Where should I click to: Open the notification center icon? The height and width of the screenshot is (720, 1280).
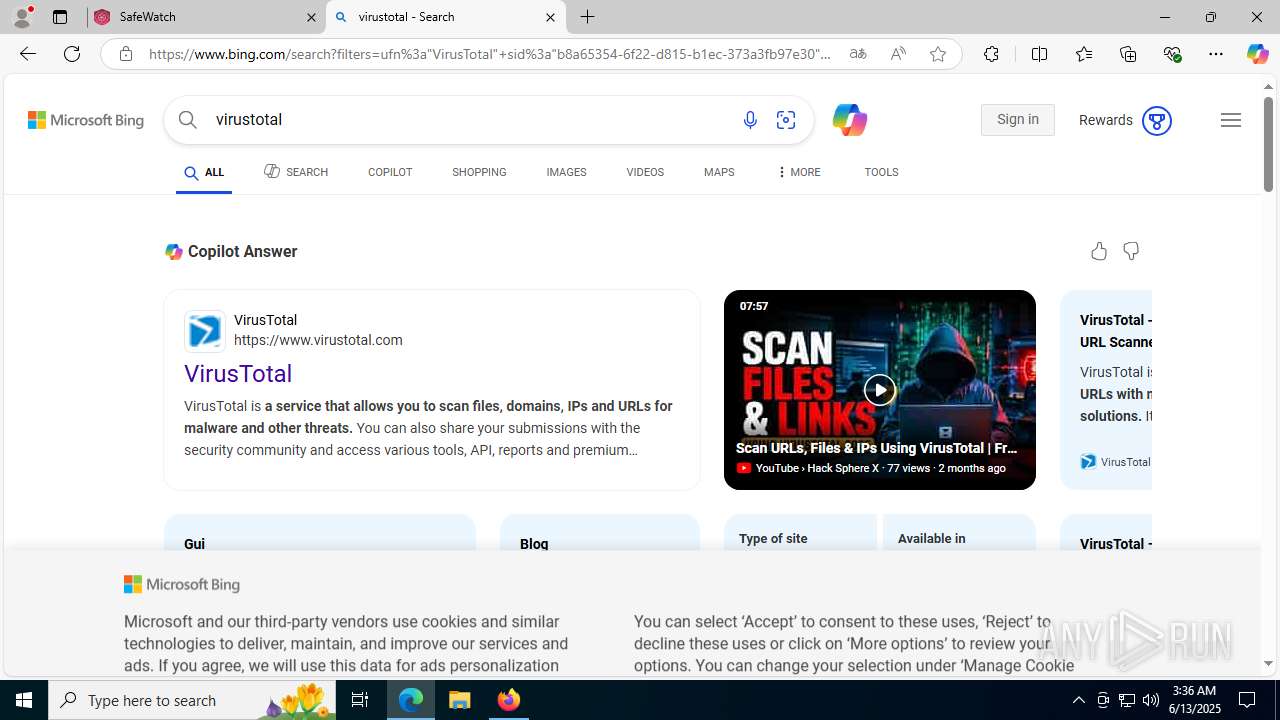coord(1248,700)
